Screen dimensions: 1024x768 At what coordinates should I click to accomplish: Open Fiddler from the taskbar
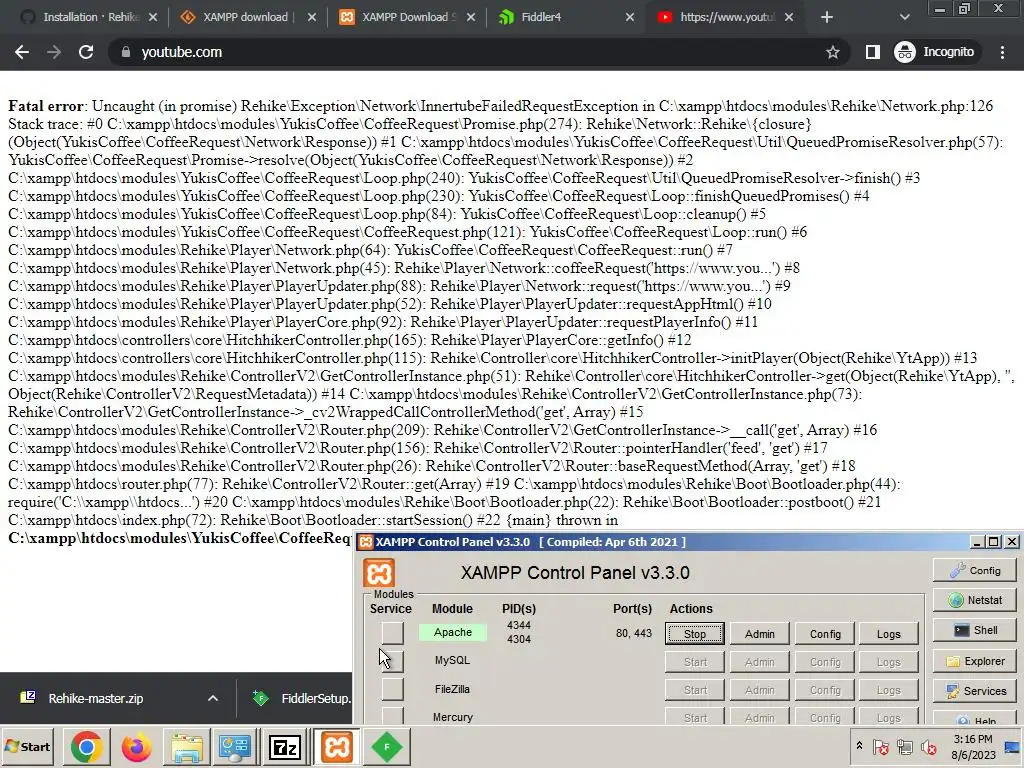click(x=387, y=747)
